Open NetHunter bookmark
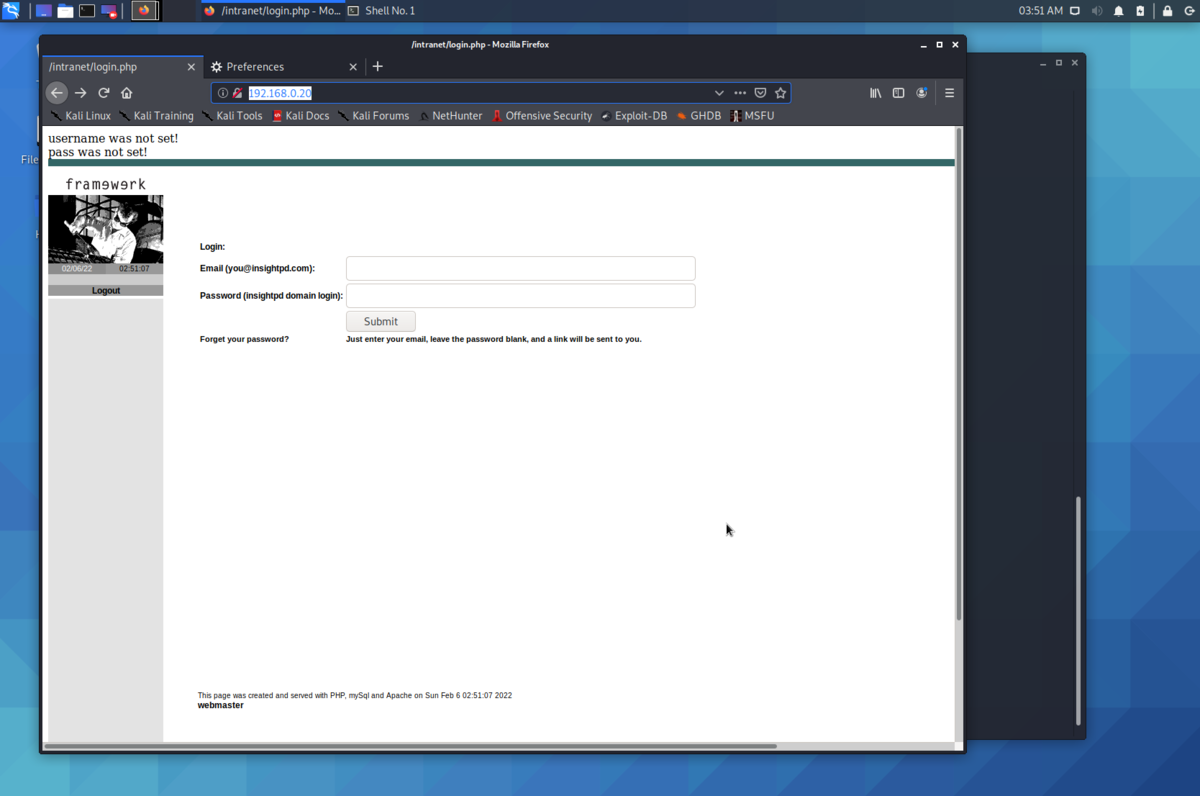The width and height of the screenshot is (1200, 796). pyautogui.click(x=450, y=116)
